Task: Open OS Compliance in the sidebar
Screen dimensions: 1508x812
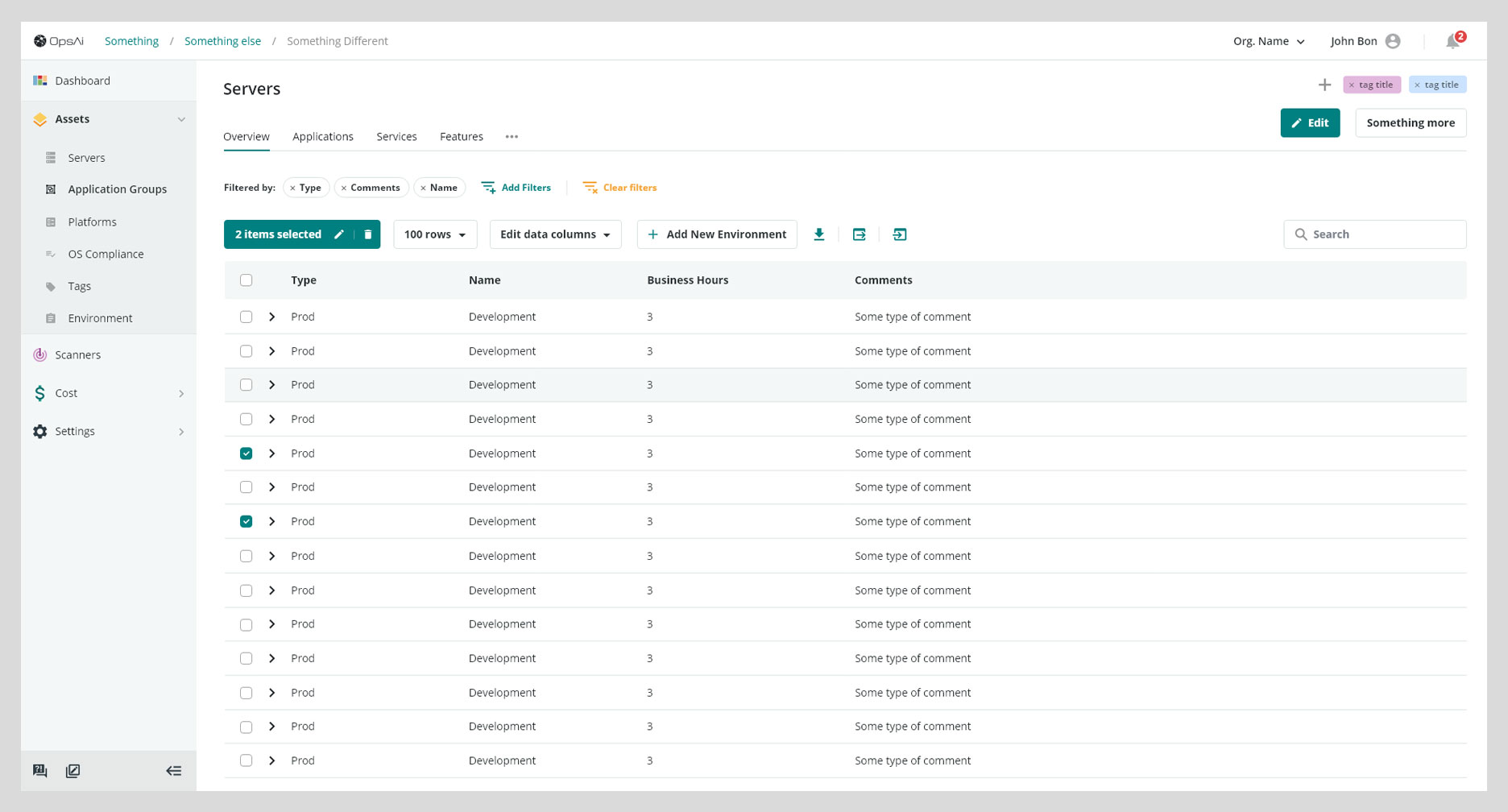Action: click(x=106, y=254)
